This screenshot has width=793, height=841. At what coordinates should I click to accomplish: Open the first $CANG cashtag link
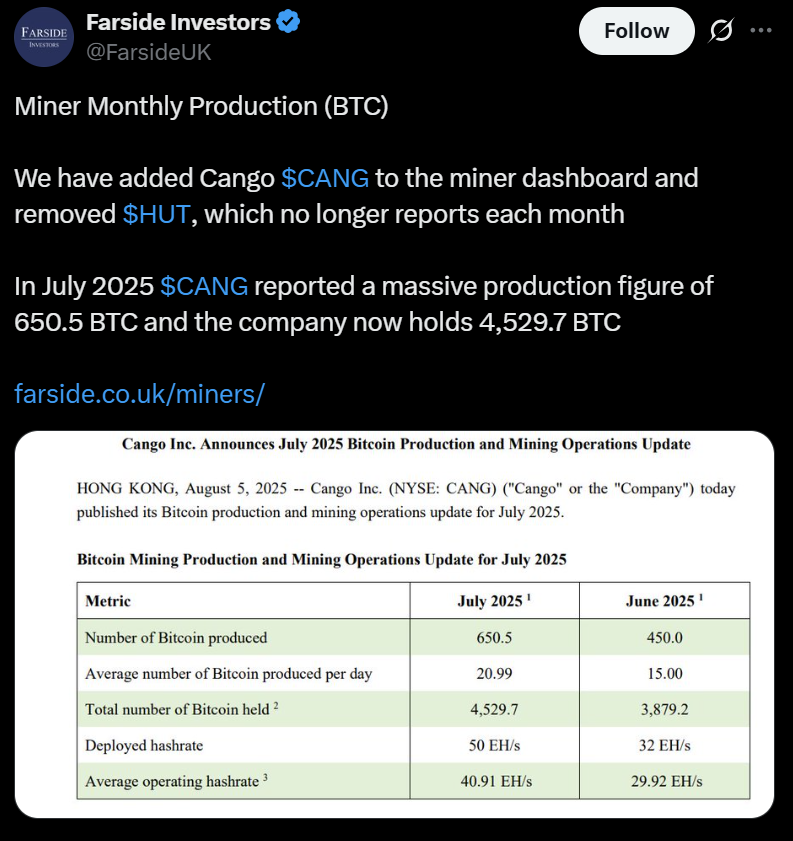(326, 178)
